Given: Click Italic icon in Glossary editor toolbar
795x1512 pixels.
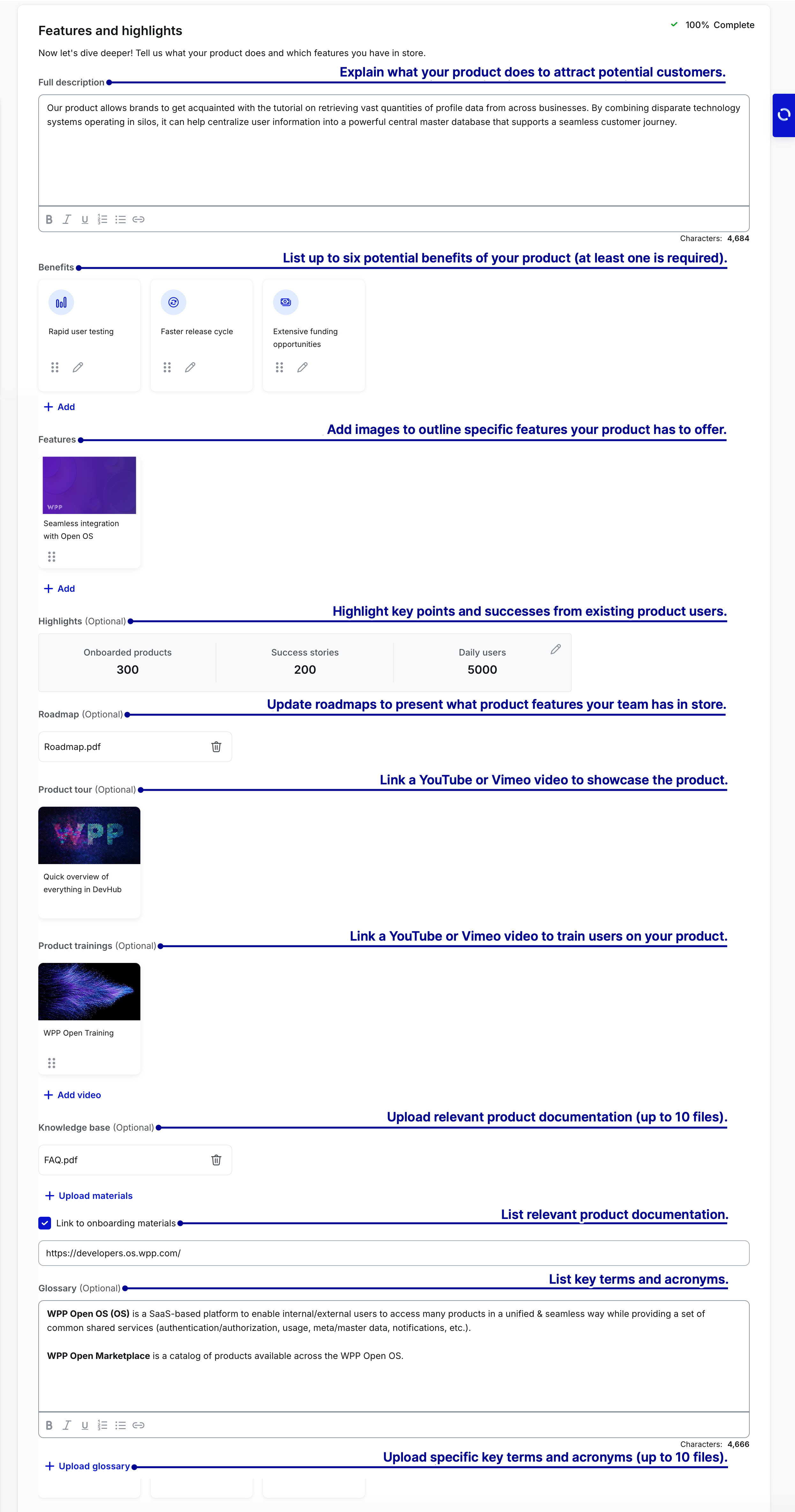Looking at the screenshot, I should 67,1425.
